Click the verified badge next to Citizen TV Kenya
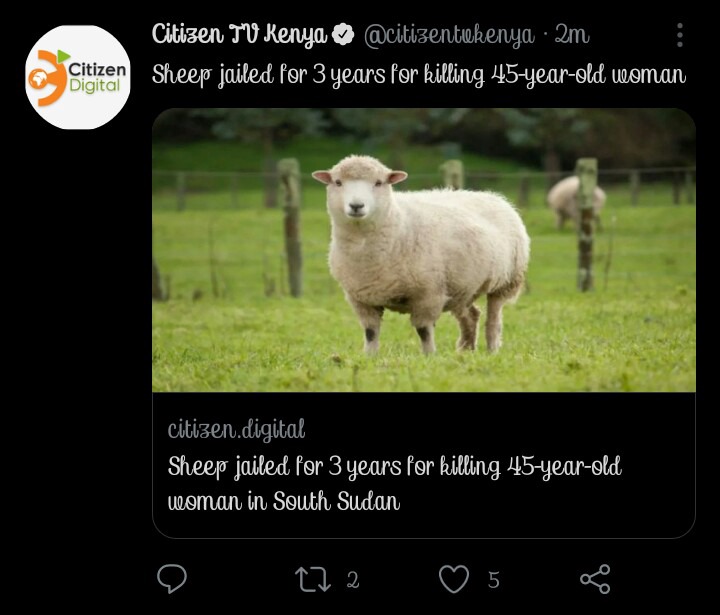 pos(343,34)
